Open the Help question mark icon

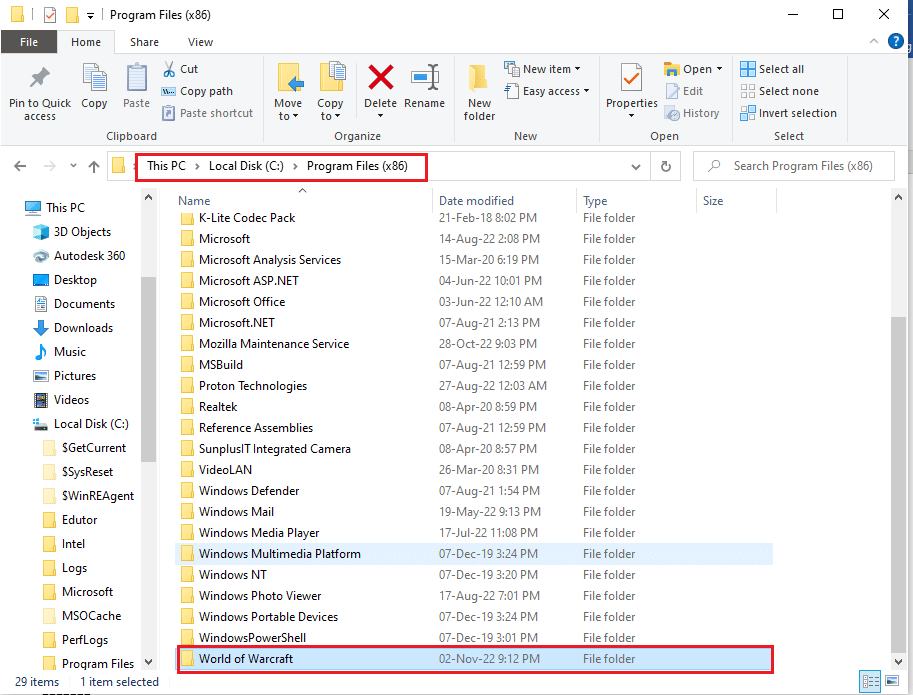click(x=896, y=41)
